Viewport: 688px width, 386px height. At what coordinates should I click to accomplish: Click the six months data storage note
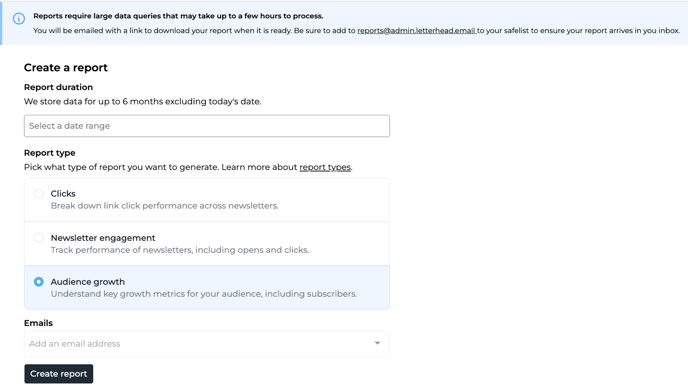pos(143,101)
